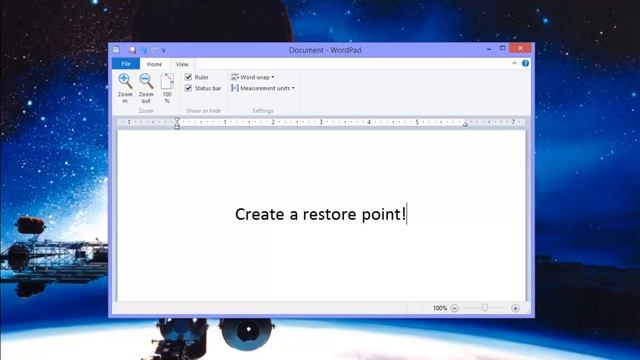Click the WordPad app icon in title bar
This screenshot has width=640, height=360.
pos(116,50)
